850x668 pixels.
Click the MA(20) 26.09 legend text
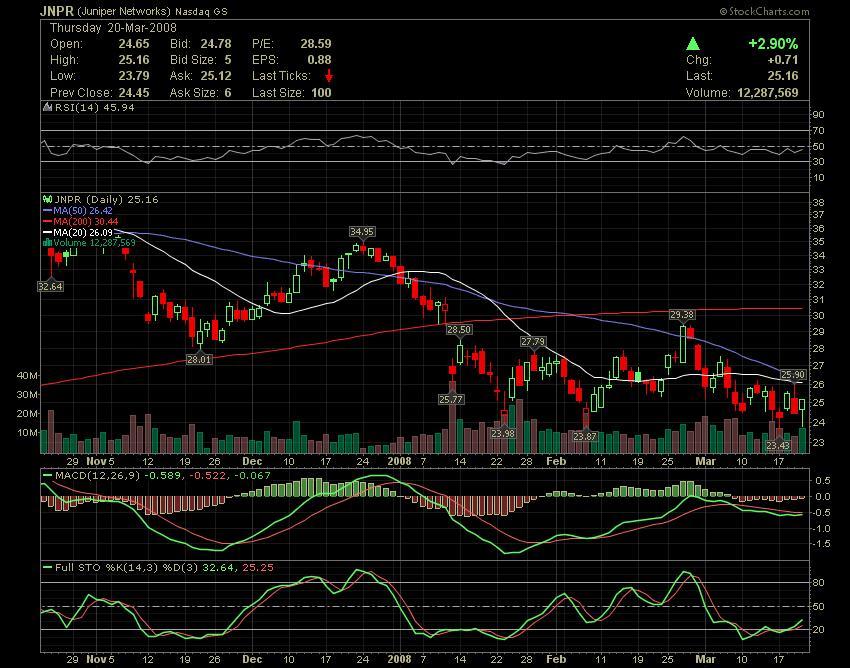(x=83, y=233)
